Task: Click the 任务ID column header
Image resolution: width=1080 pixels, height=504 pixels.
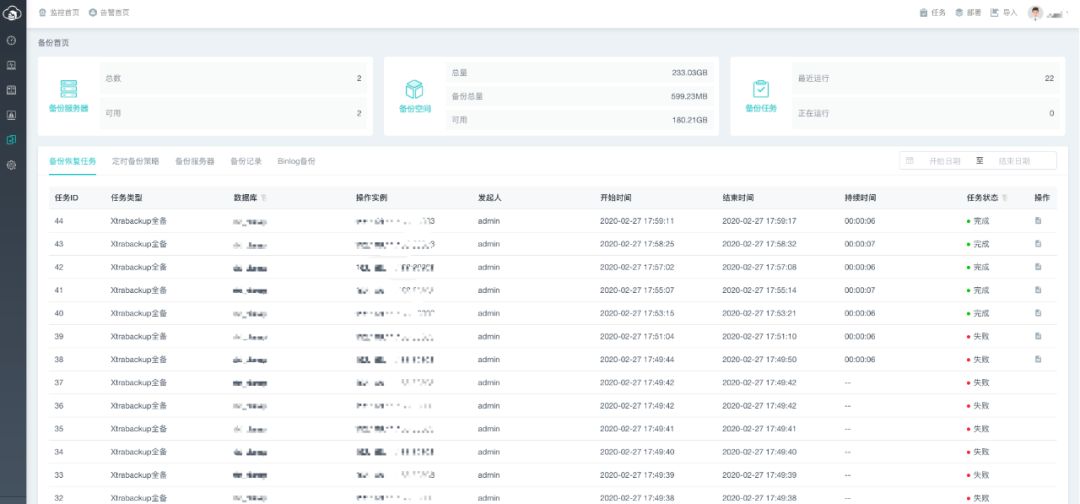Action: [66, 198]
